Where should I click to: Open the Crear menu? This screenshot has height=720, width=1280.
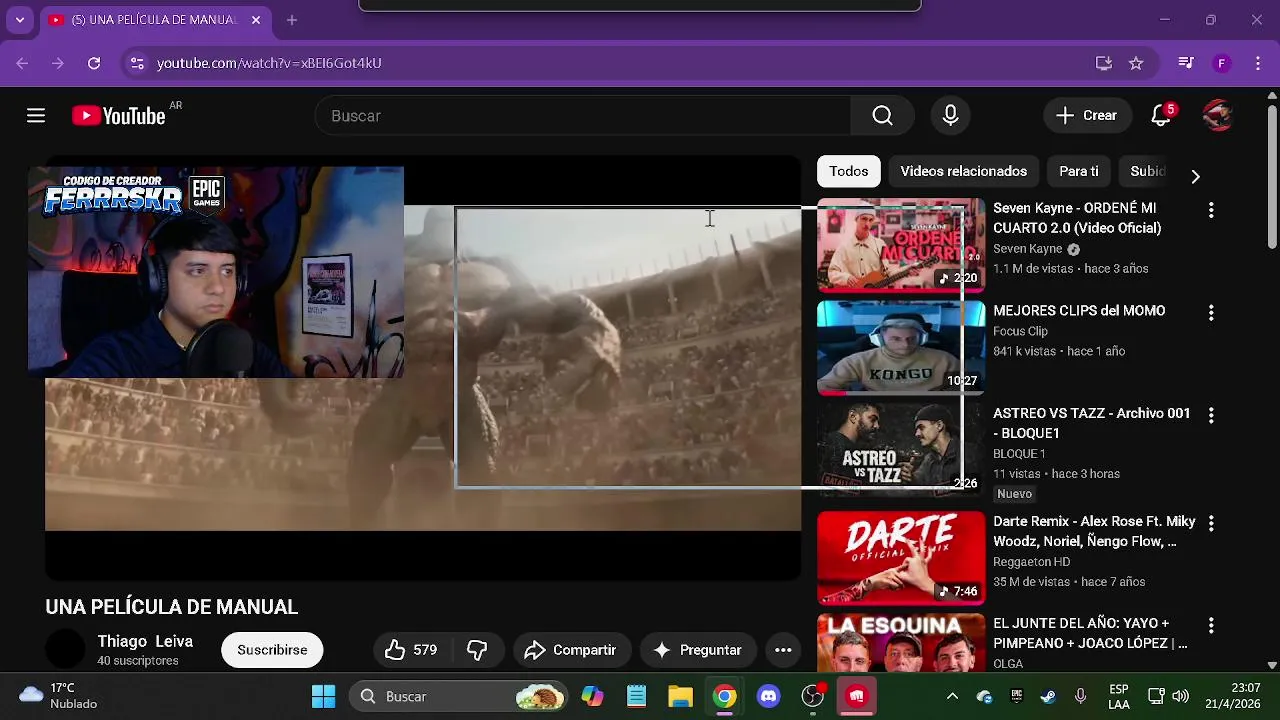pyautogui.click(x=1087, y=116)
